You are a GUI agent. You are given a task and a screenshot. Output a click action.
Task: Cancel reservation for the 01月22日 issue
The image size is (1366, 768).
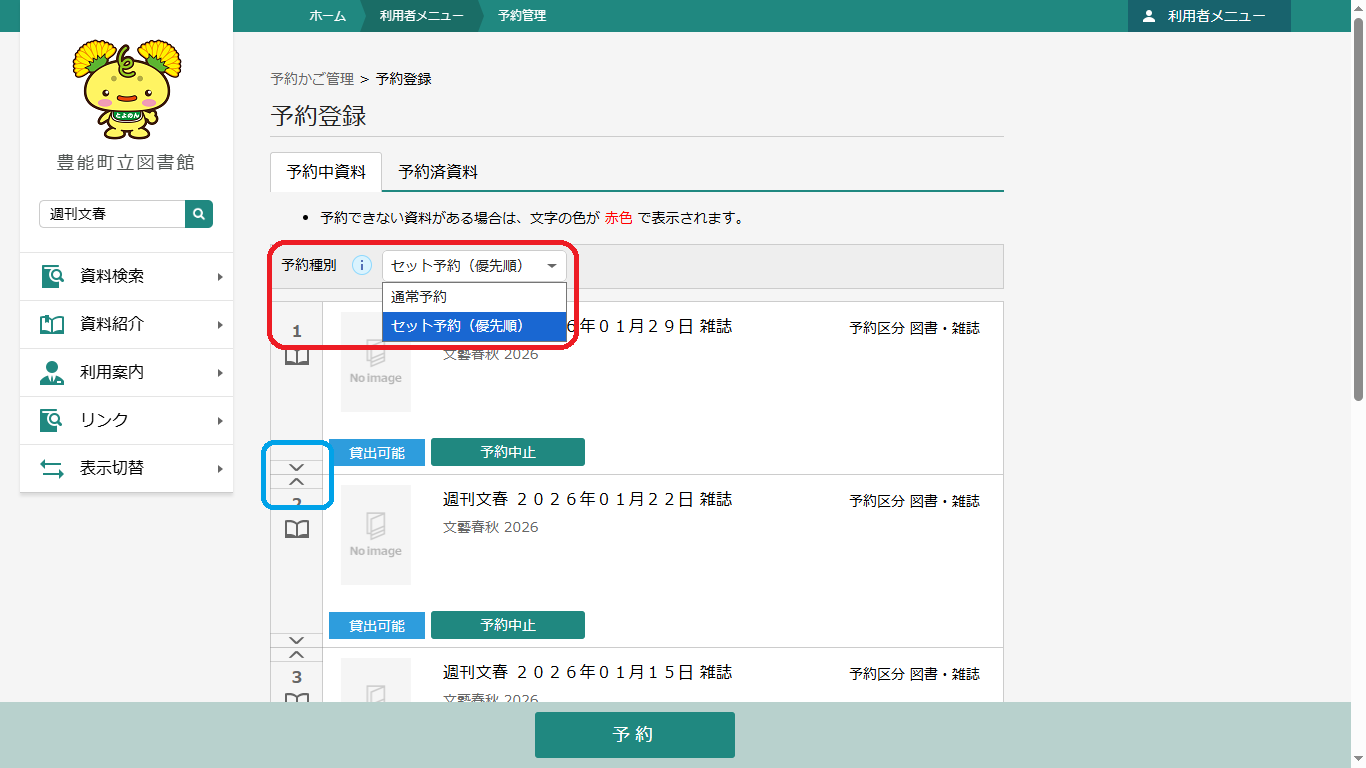508,625
